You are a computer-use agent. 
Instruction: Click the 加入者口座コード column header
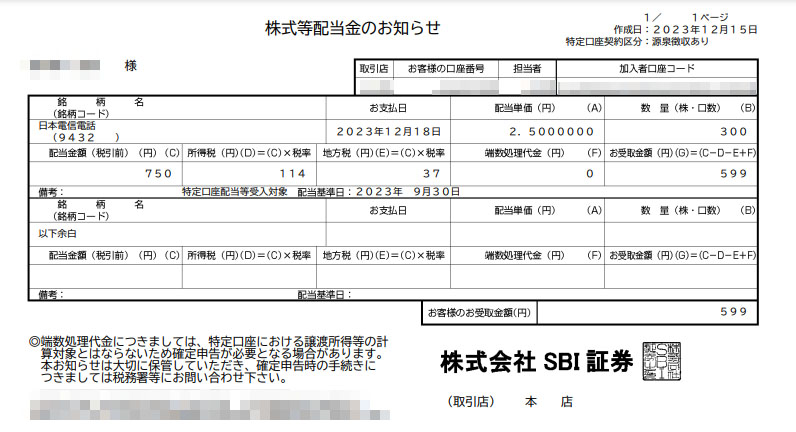(656, 69)
